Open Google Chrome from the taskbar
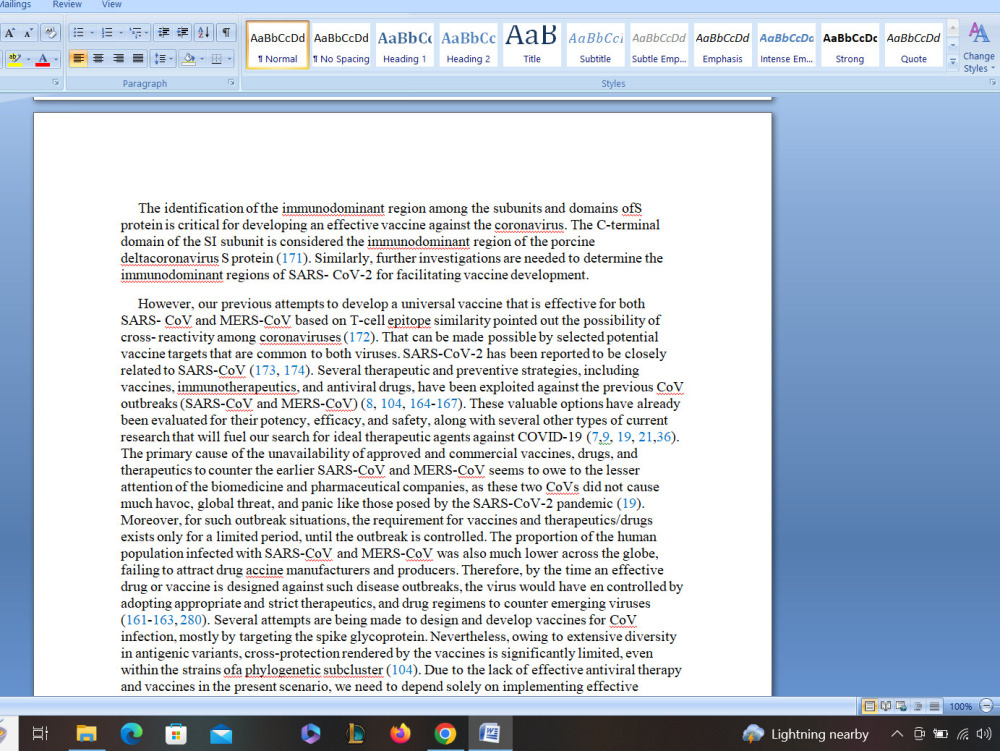The width and height of the screenshot is (1000, 751). (445, 734)
